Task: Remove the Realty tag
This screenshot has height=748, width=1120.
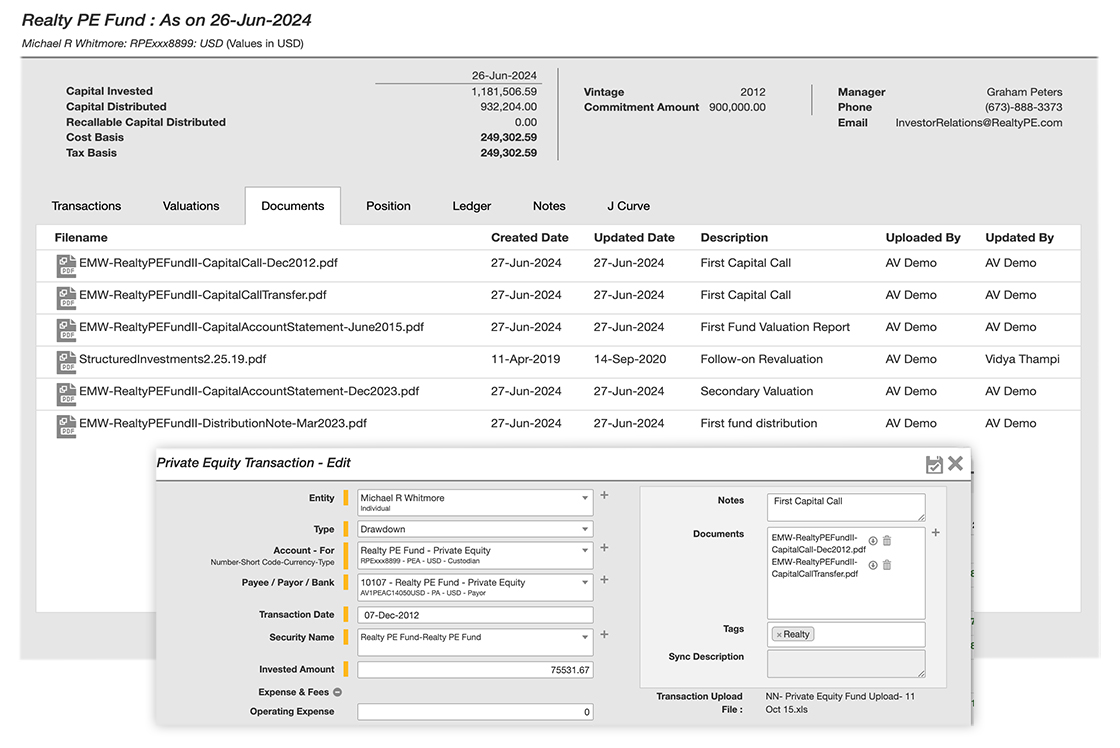Action: pyautogui.click(x=779, y=634)
